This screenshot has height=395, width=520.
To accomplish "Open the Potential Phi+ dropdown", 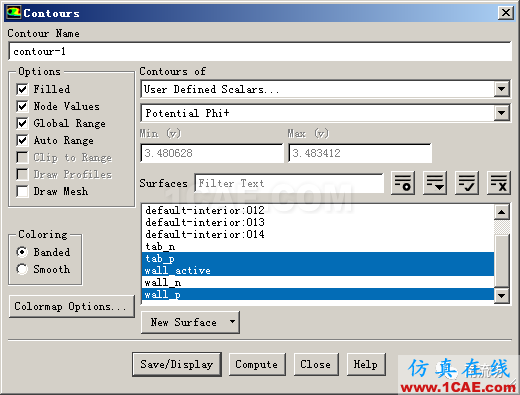I will 502,113.
